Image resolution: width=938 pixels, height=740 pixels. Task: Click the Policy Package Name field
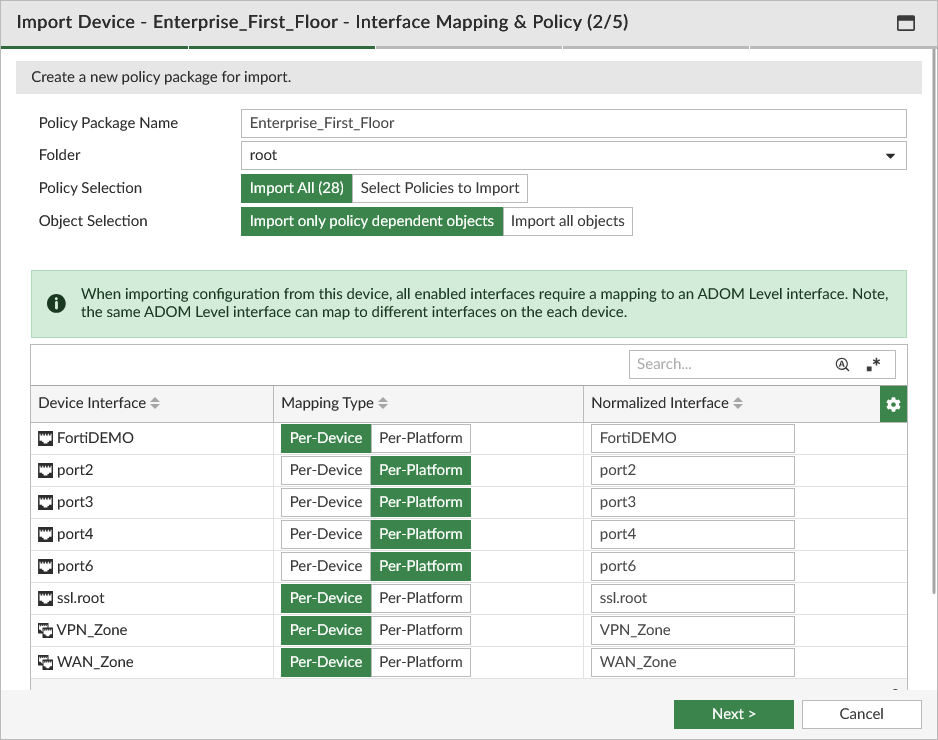point(574,123)
